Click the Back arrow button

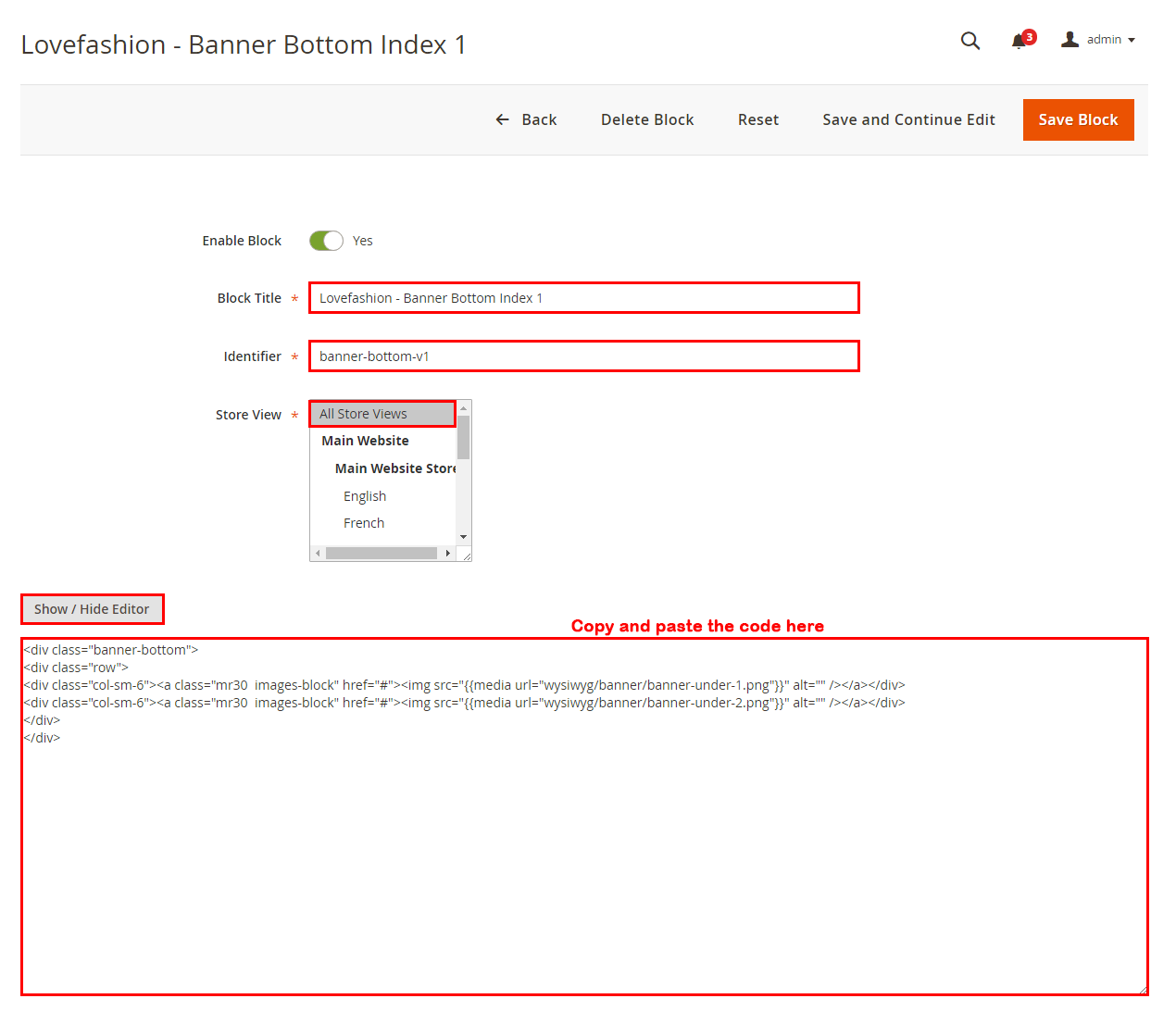coord(526,119)
